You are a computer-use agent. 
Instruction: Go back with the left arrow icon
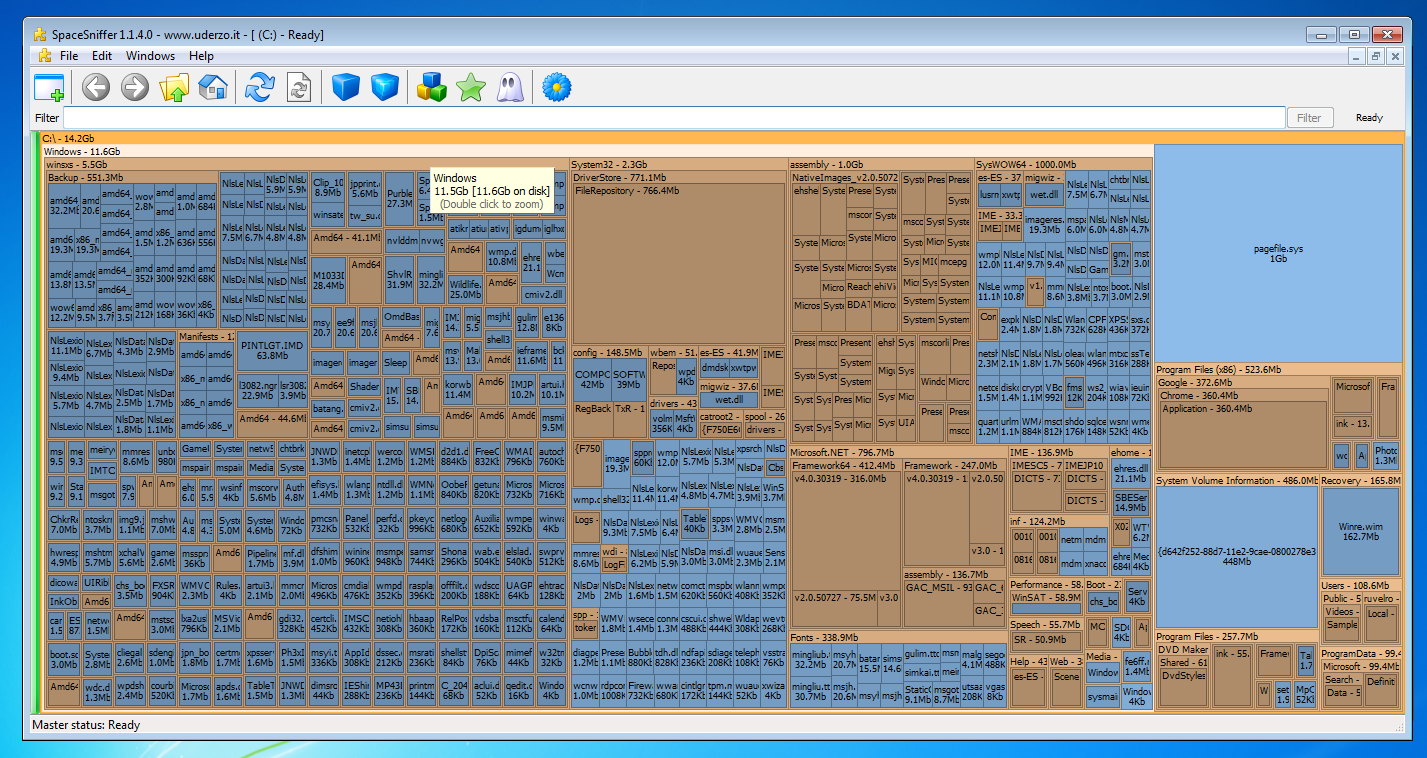coord(96,88)
